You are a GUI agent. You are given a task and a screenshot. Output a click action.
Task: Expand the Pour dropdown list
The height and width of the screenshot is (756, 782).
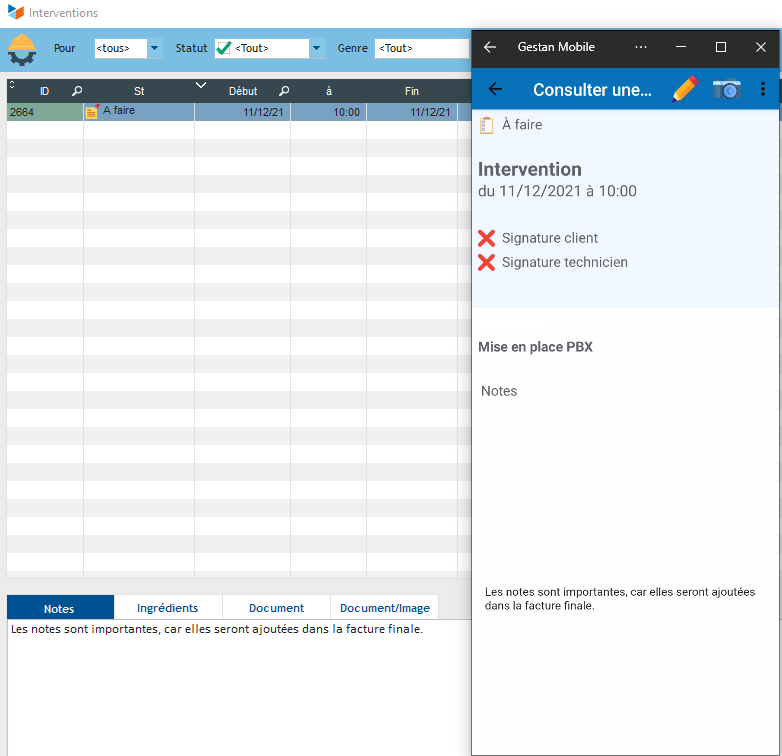pos(155,48)
